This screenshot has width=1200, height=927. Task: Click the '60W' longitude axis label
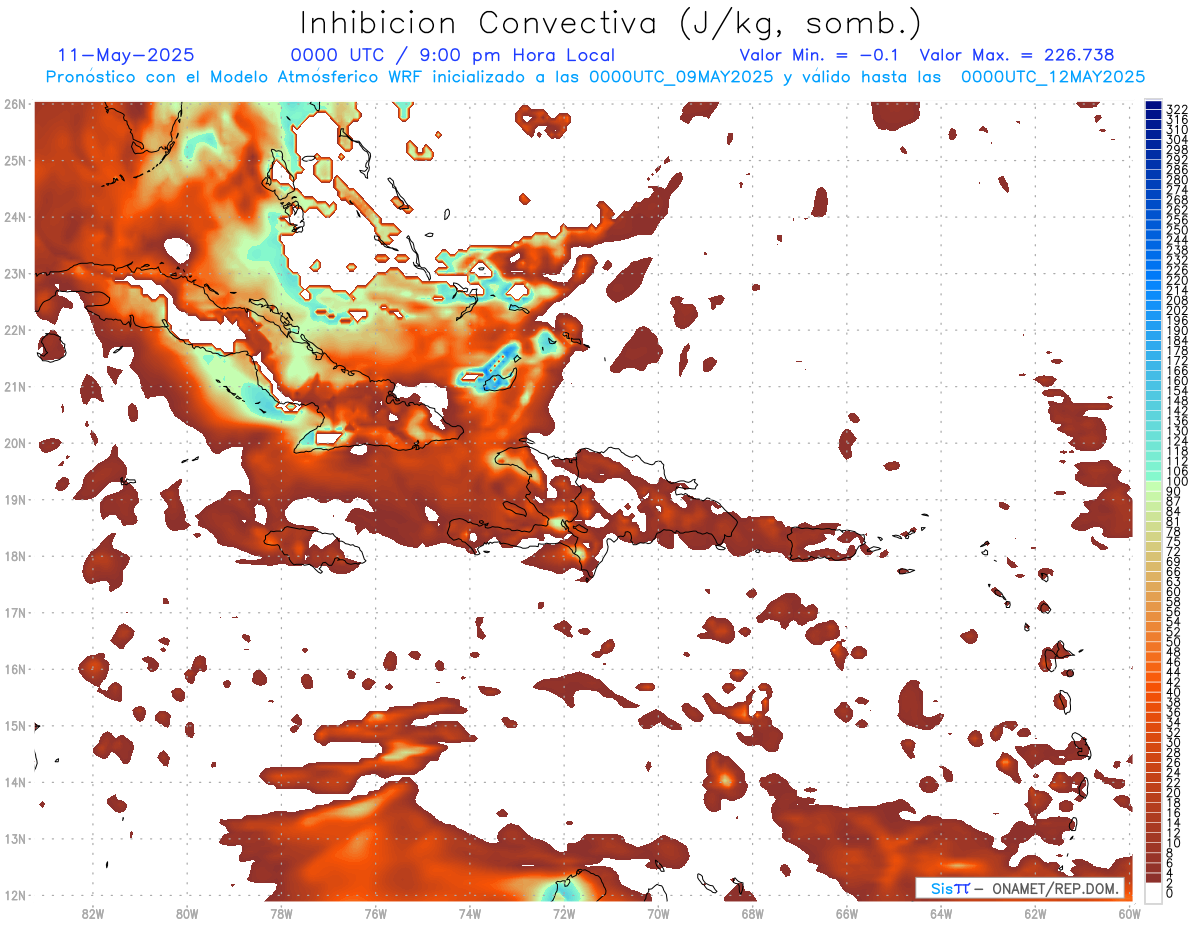[1130, 913]
